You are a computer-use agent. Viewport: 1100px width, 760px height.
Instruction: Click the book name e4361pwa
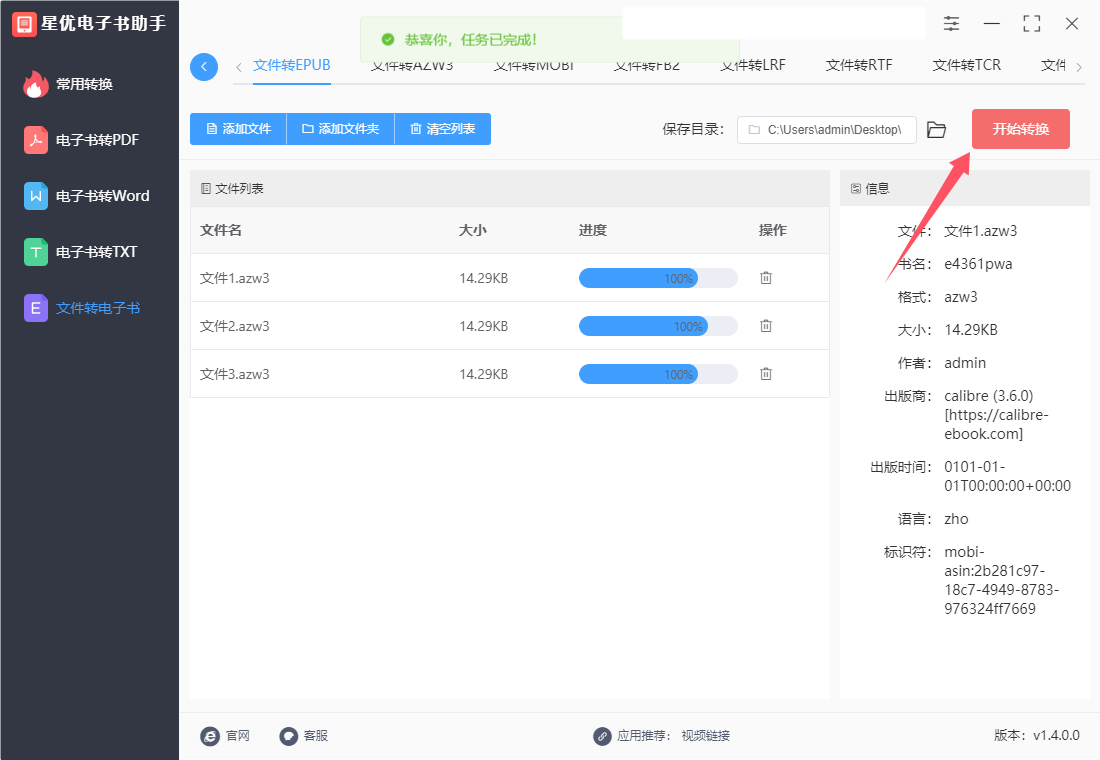(x=978, y=265)
